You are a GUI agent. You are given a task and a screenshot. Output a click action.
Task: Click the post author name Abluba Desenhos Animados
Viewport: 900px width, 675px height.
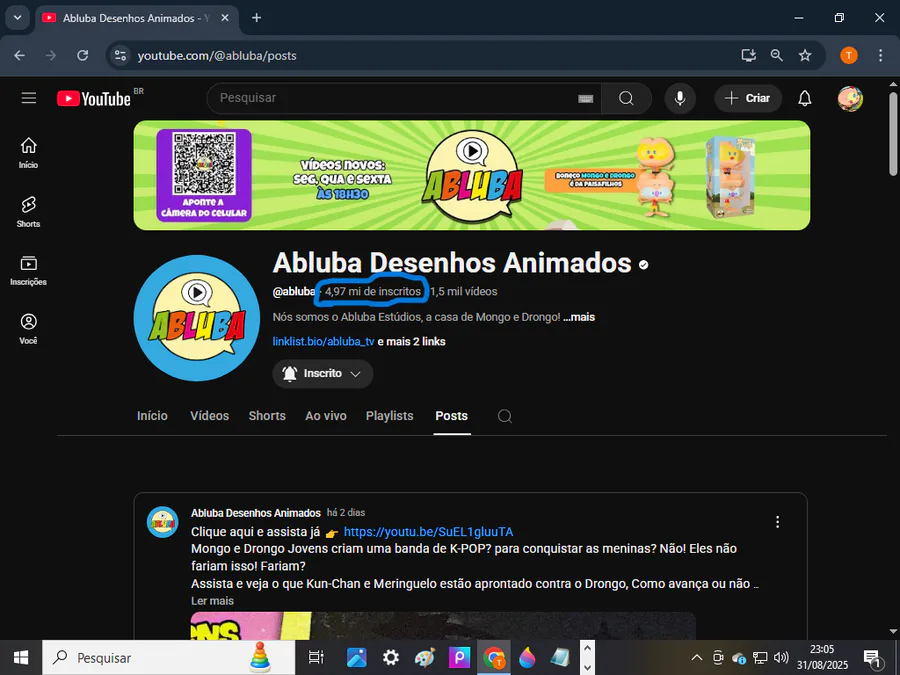(256, 513)
